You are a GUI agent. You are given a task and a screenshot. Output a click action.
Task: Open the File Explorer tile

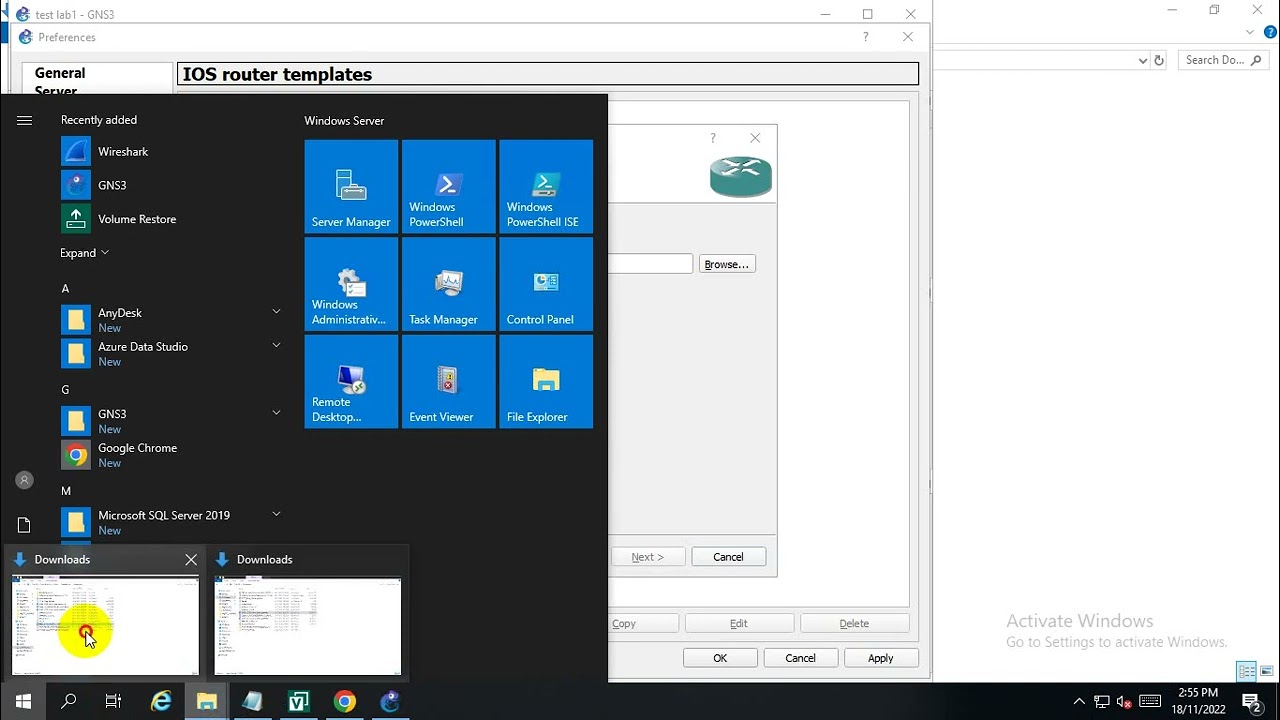pyautogui.click(x=546, y=382)
